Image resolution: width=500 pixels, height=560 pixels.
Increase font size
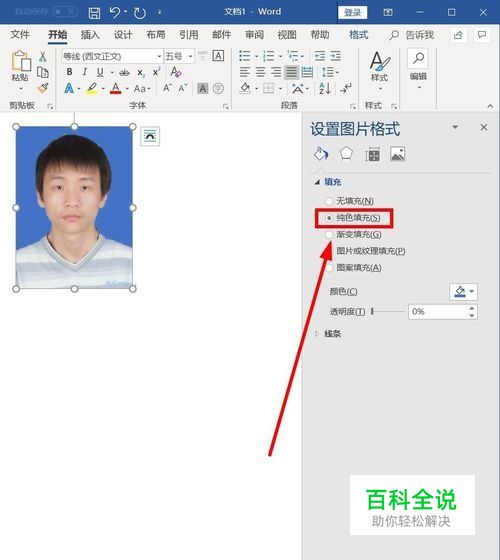coord(167,88)
